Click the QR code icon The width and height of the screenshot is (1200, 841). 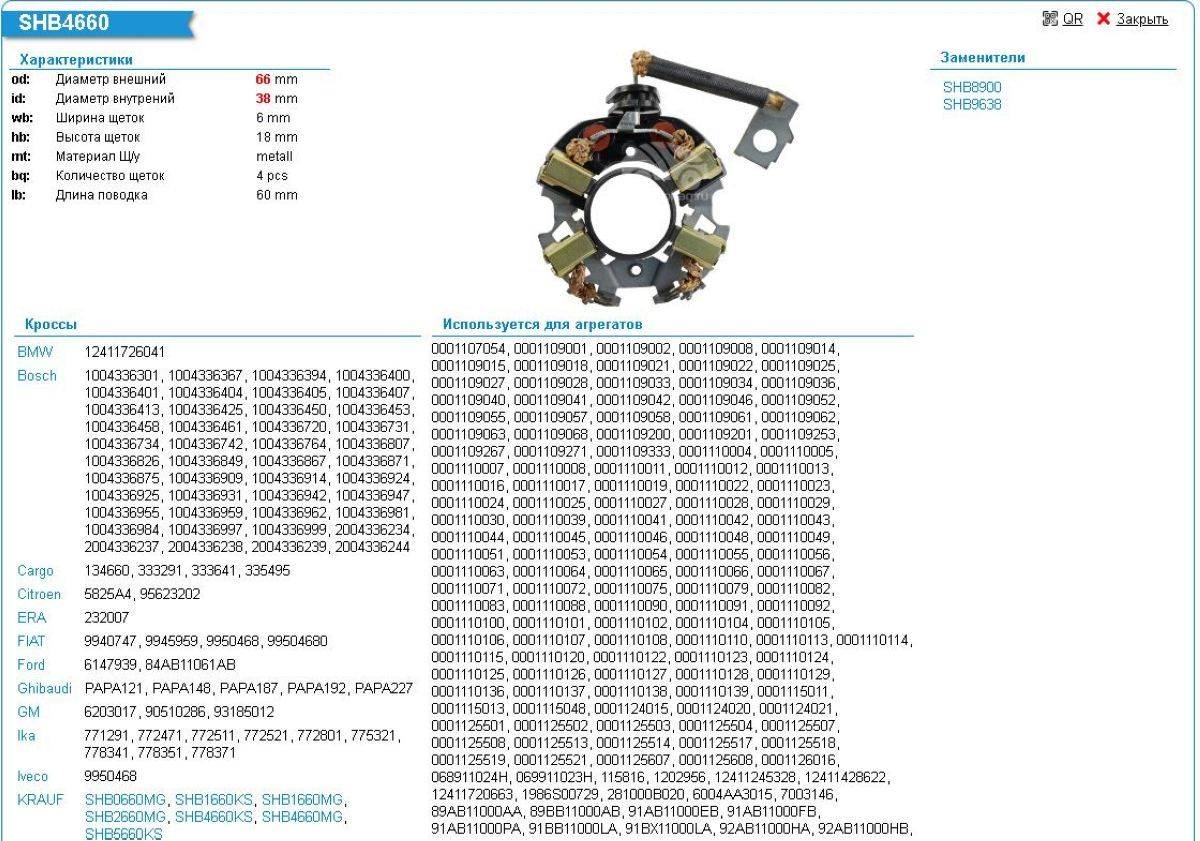(1049, 20)
